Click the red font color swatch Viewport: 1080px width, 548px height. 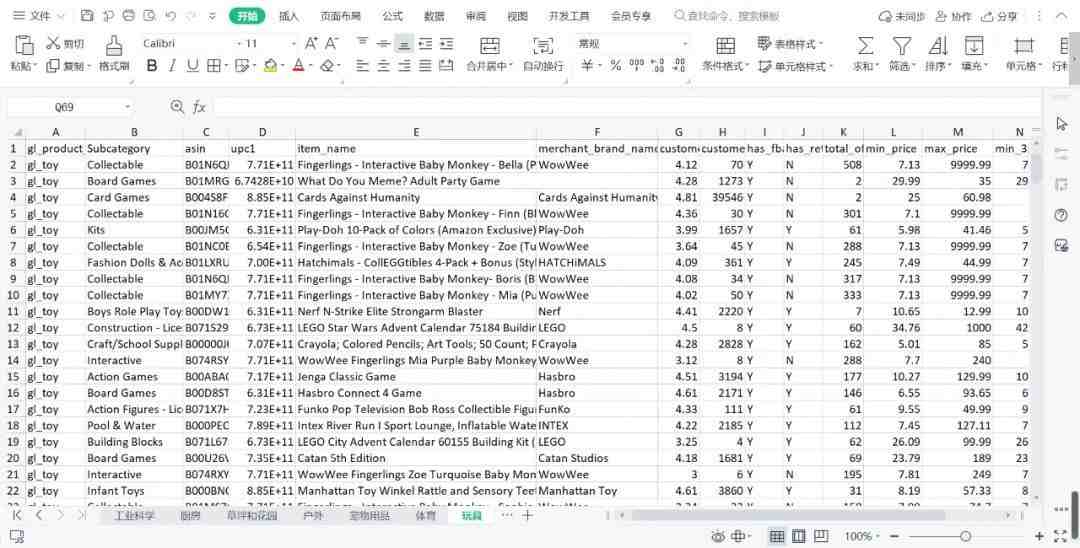298,66
